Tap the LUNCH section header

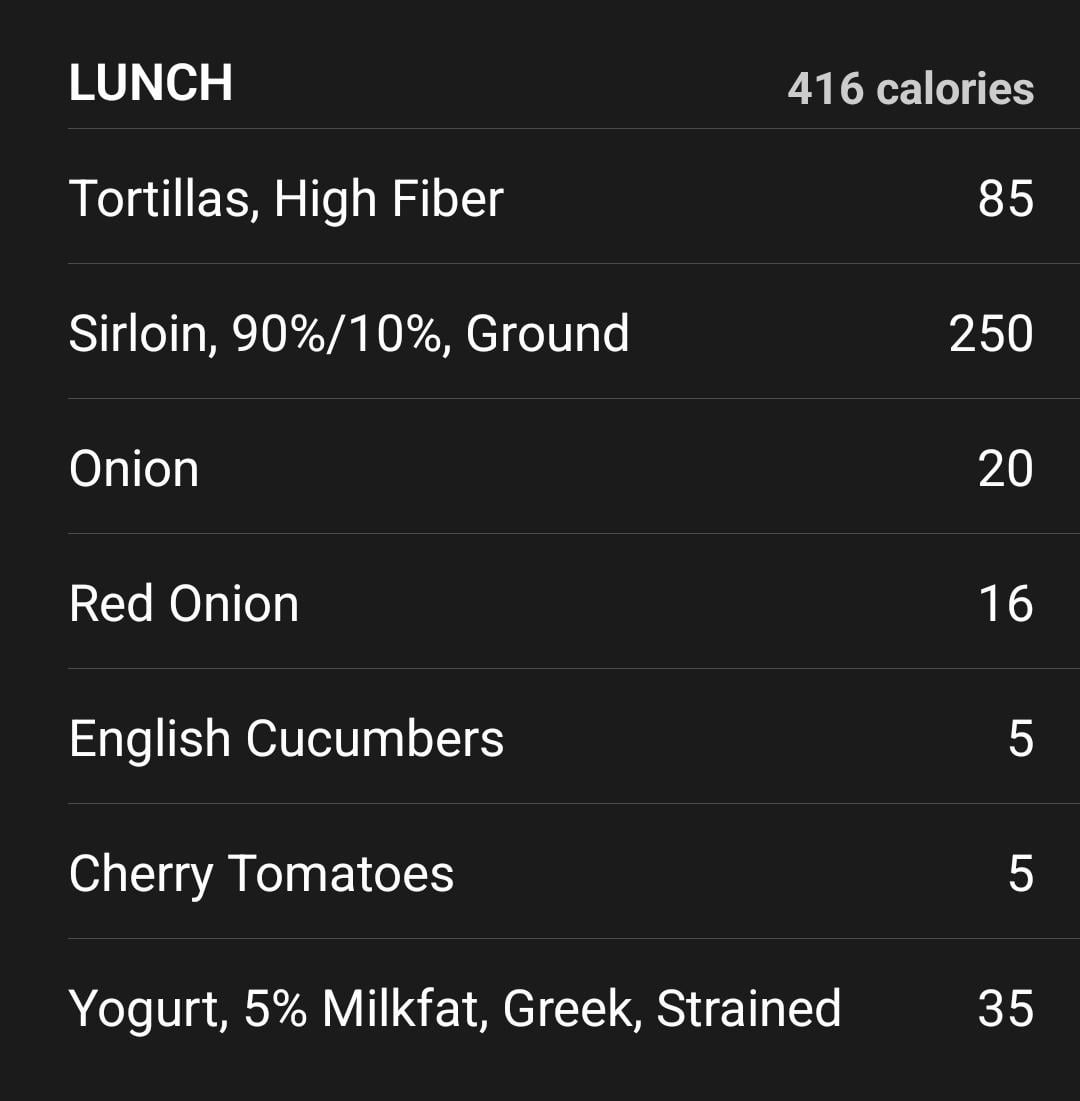click(x=151, y=83)
